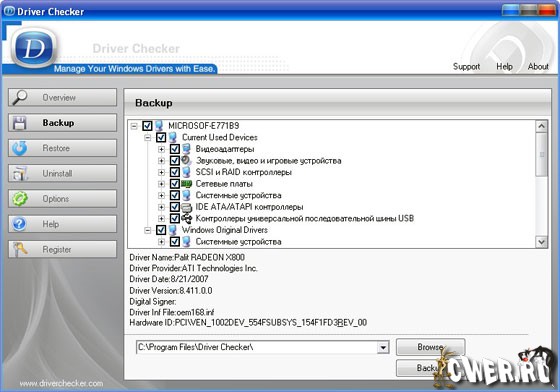Click the Видеоадаптеры monitor icon
The image size is (560, 392).
186,149
